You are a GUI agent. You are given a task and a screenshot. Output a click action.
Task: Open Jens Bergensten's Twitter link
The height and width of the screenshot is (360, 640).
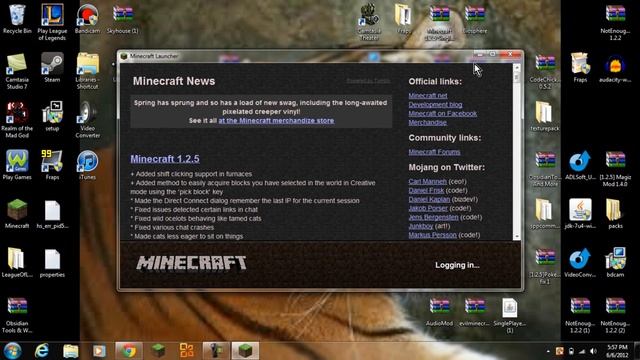(433, 217)
